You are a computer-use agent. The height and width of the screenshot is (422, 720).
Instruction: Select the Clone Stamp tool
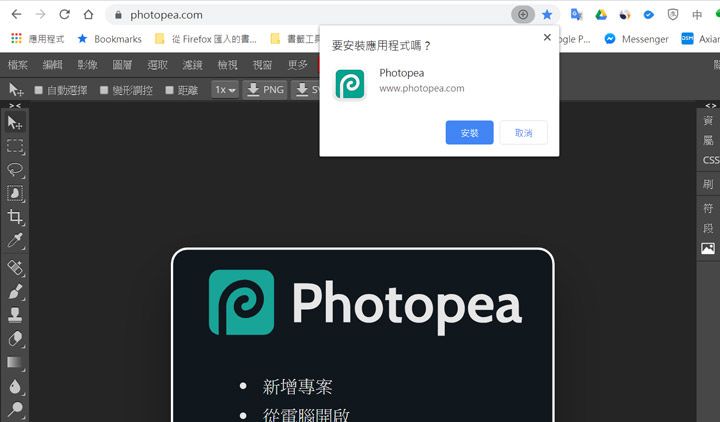pyautogui.click(x=15, y=315)
